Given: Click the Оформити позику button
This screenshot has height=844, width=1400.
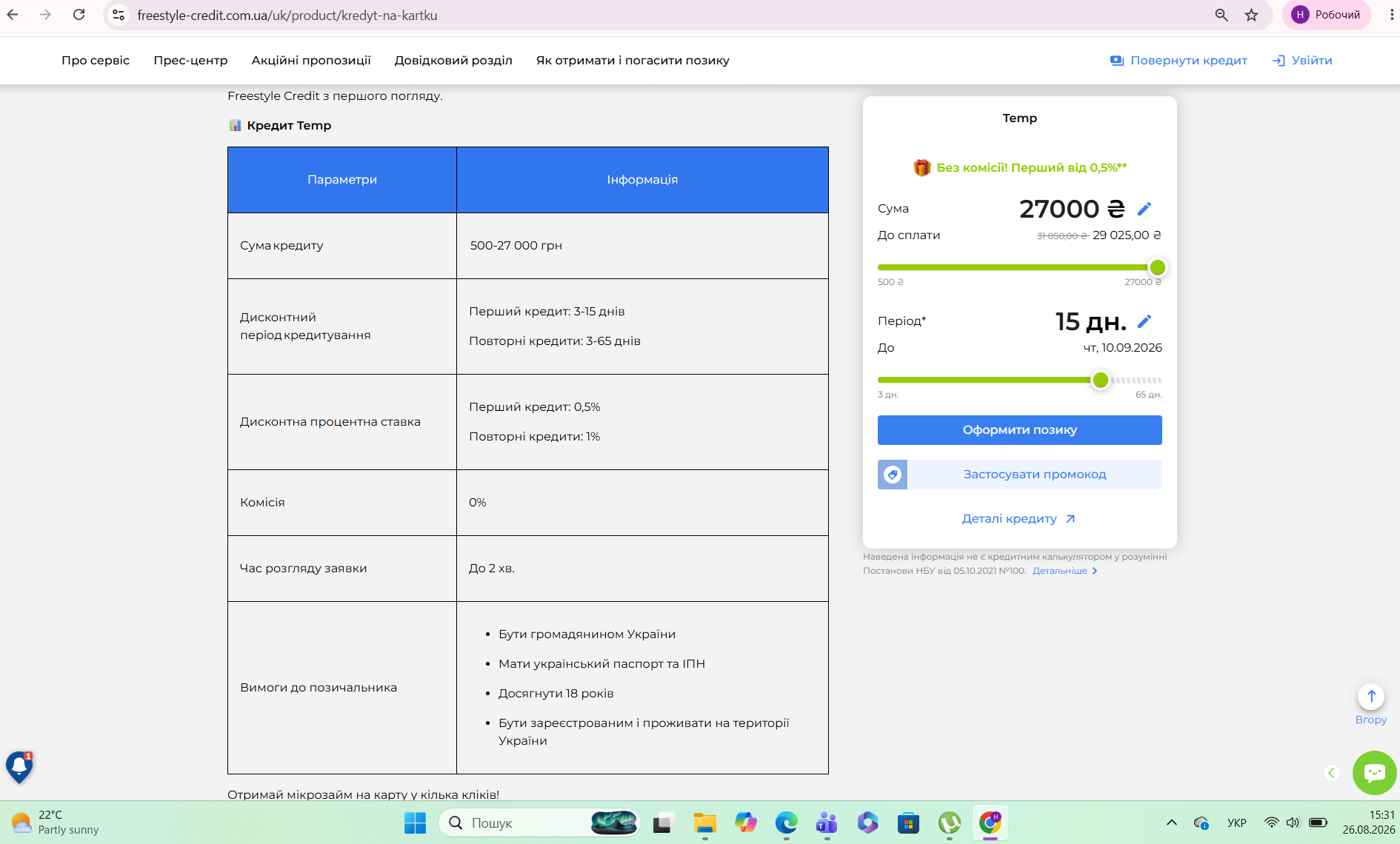Looking at the screenshot, I should 1019,430.
